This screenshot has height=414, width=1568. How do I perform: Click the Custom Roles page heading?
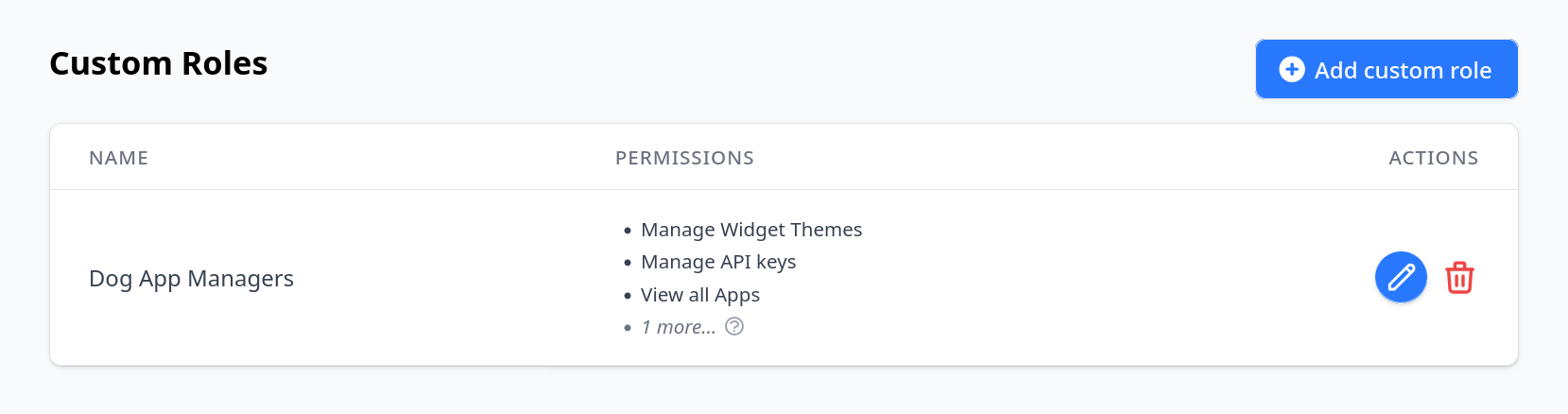point(159,63)
